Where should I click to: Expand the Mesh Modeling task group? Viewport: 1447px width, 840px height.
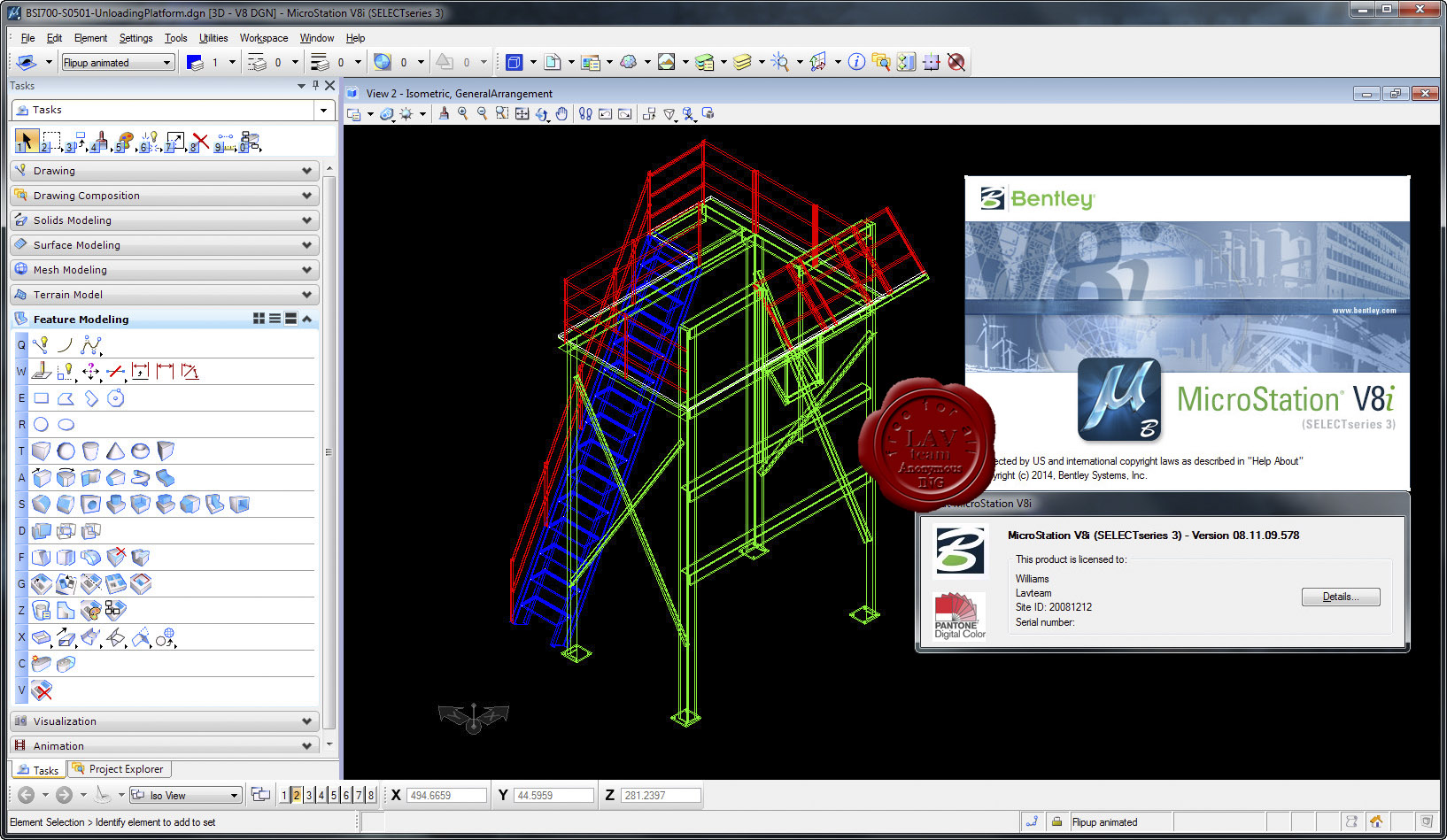165,270
